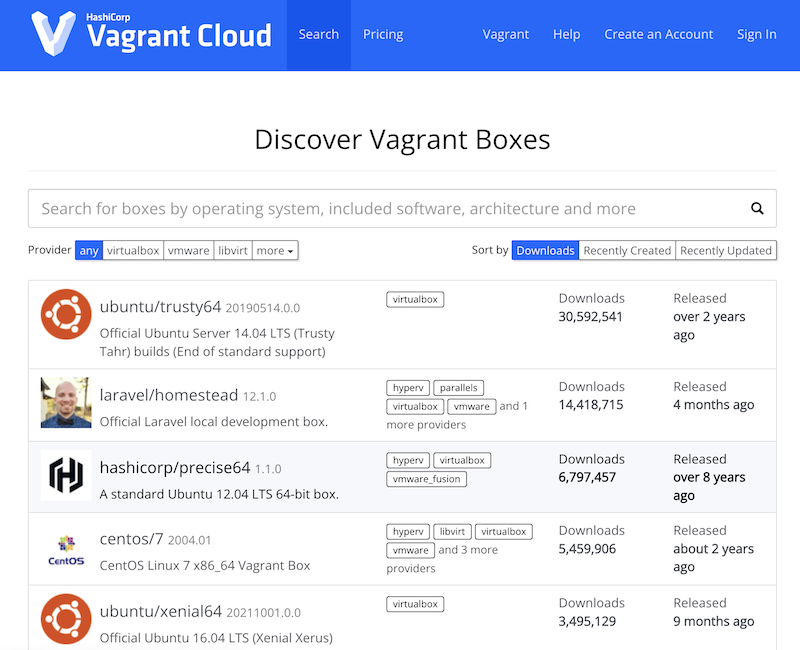The width and height of the screenshot is (800, 650).
Task: Open the centos/7 box title
Action: pyautogui.click(x=132, y=539)
